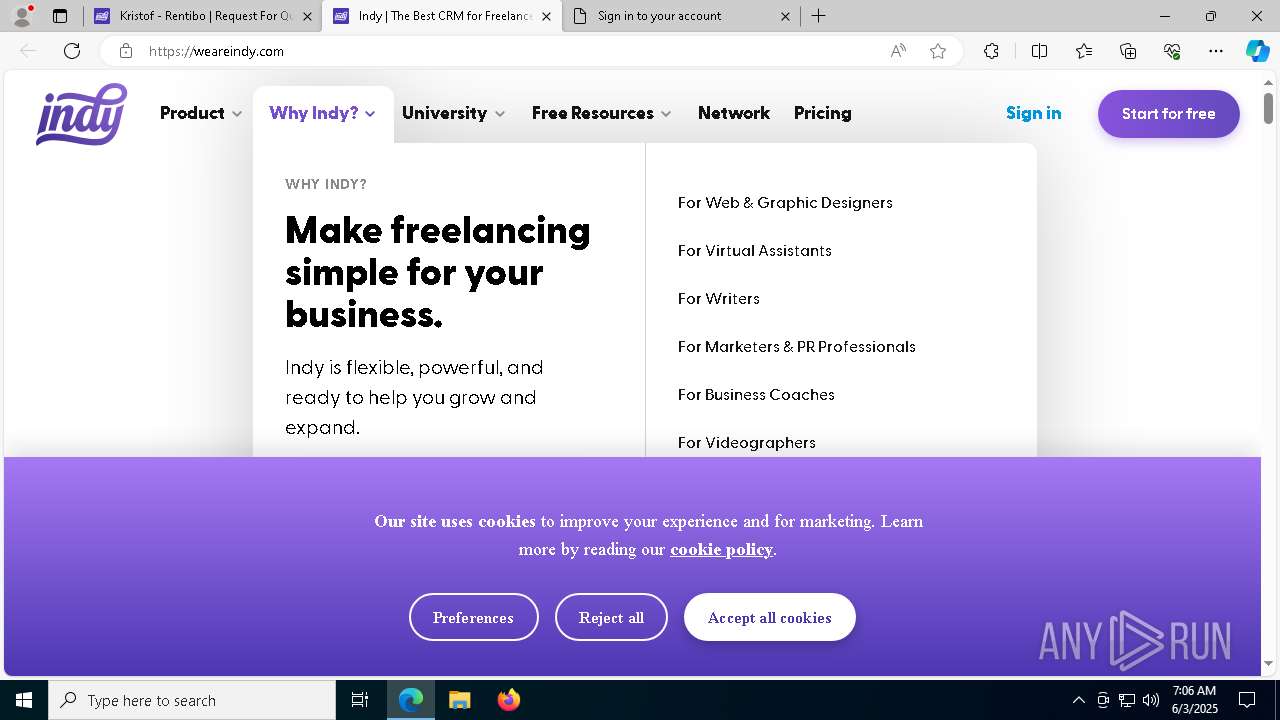Click the Read aloud icon
This screenshot has height=720, width=1280.
tap(898, 51)
